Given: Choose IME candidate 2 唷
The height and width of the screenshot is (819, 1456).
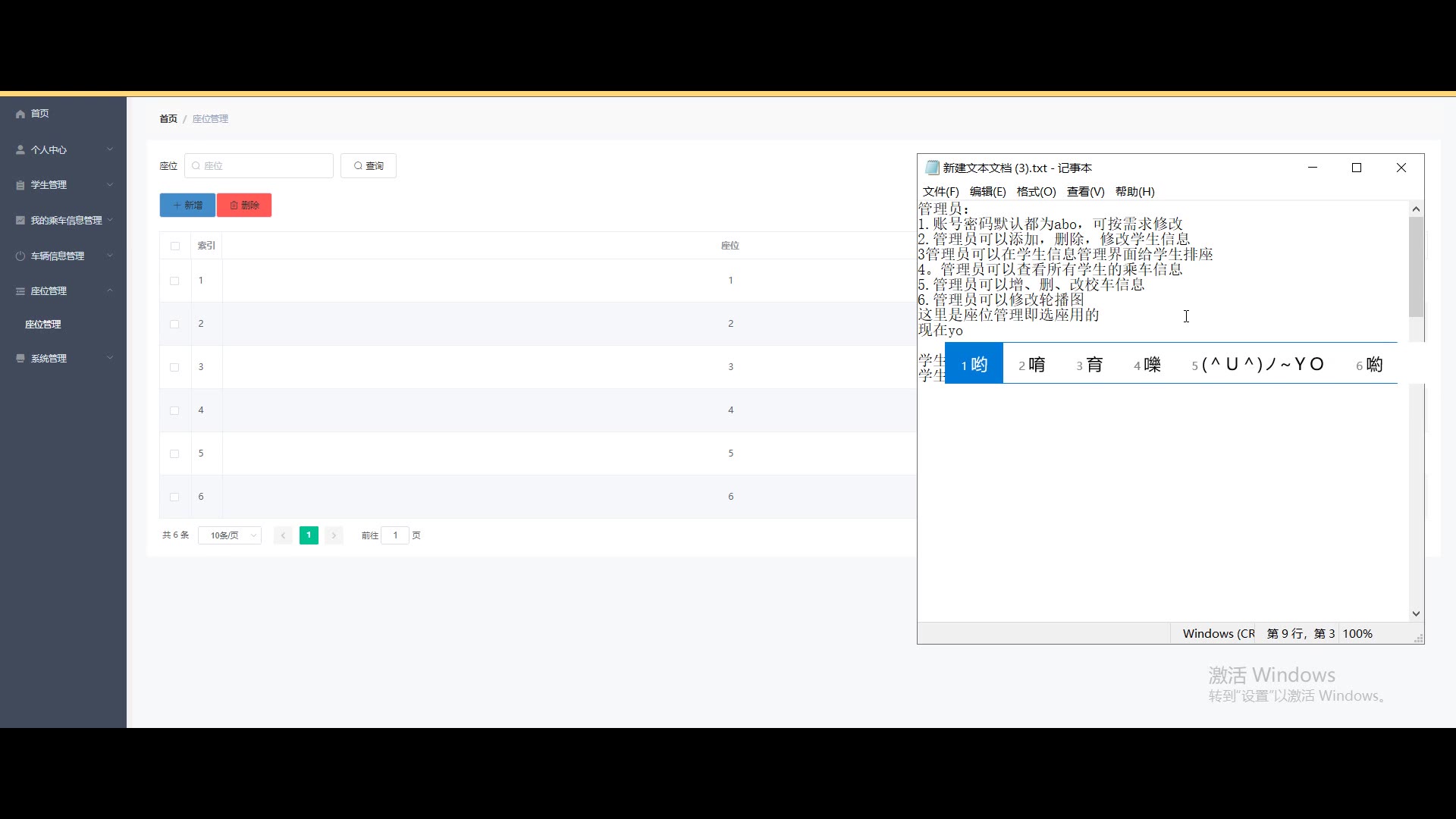Looking at the screenshot, I should coord(1032,365).
